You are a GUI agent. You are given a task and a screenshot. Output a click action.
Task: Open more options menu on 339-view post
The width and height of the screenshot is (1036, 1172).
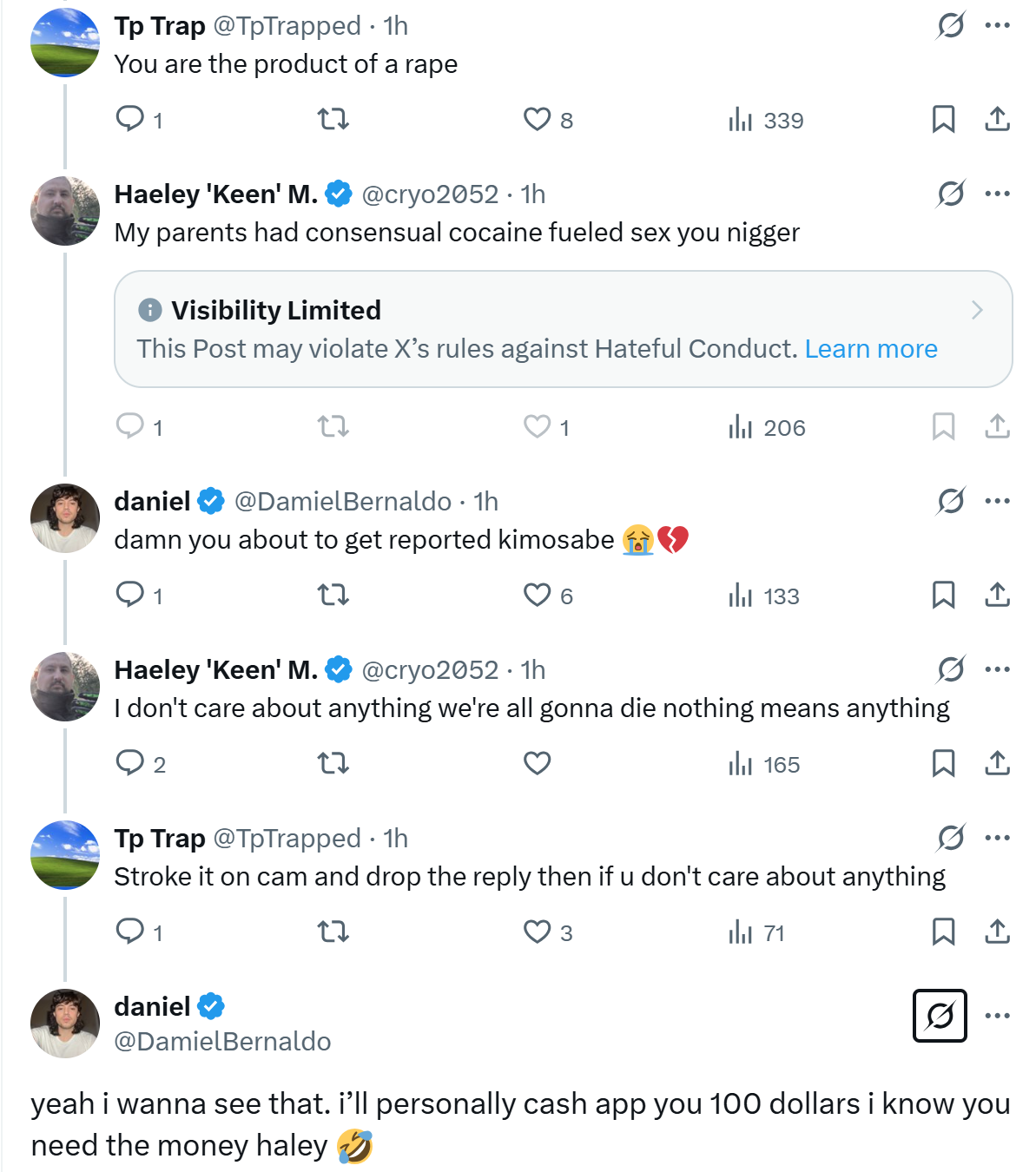click(997, 25)
